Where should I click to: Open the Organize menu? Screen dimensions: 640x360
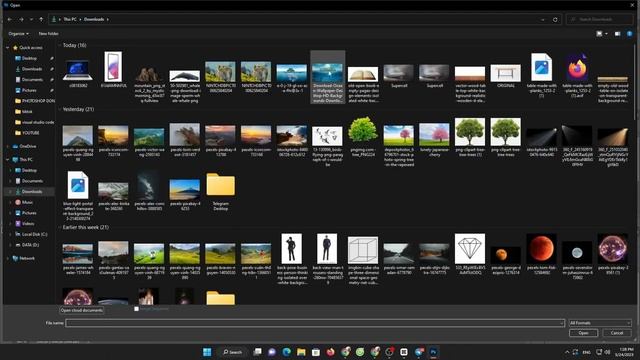point(19,33)
